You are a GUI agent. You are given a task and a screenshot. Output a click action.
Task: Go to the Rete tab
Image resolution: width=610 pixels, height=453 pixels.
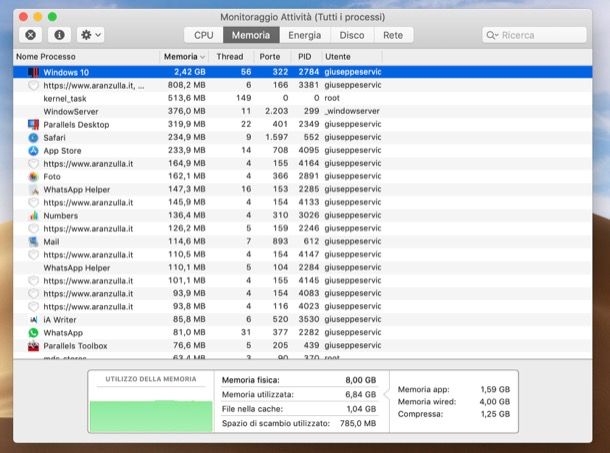393,35
